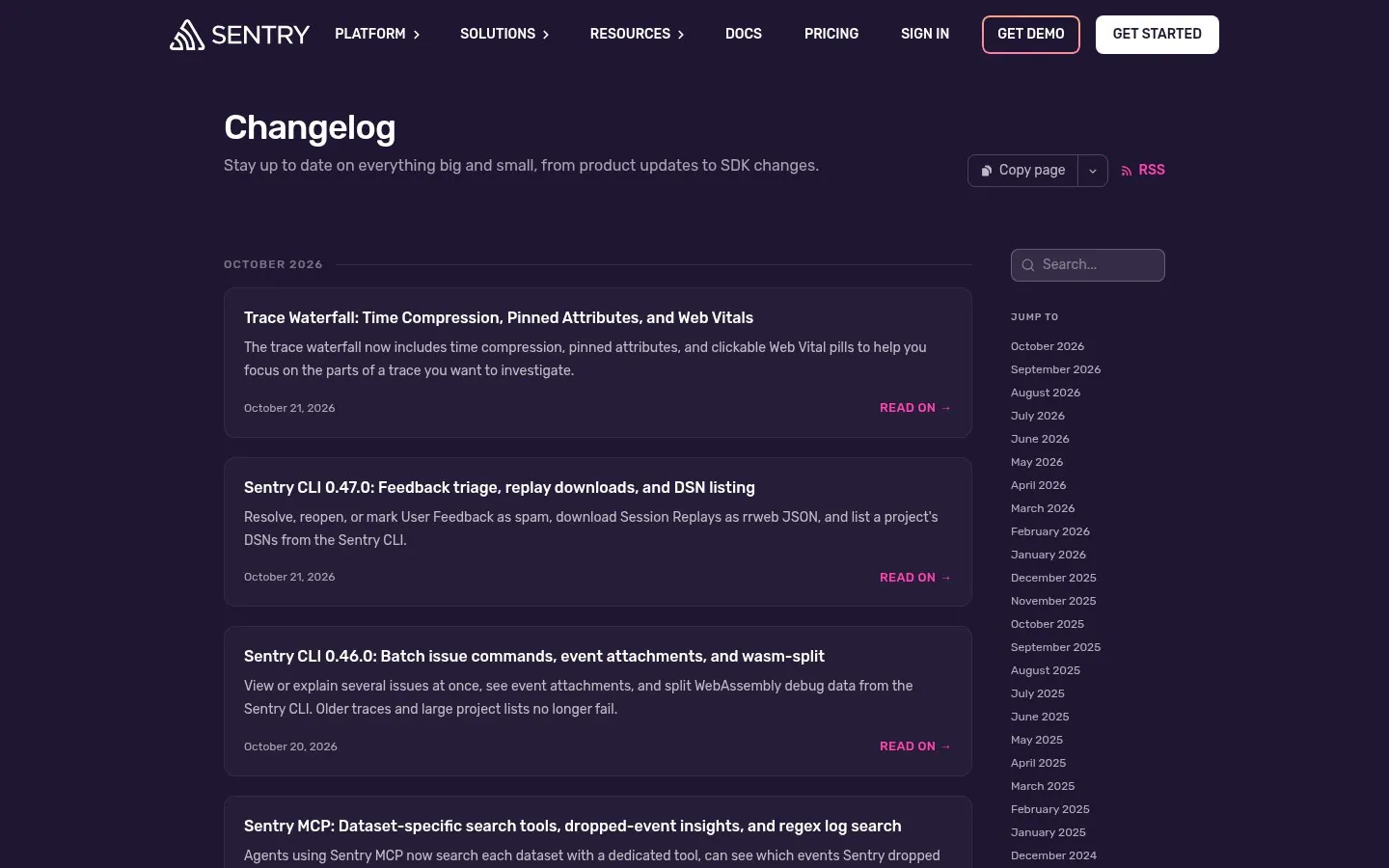The height and width of the screenshot is (868, 1389).
Task: Go to the Docs page
Action: (x=744, y=34)
